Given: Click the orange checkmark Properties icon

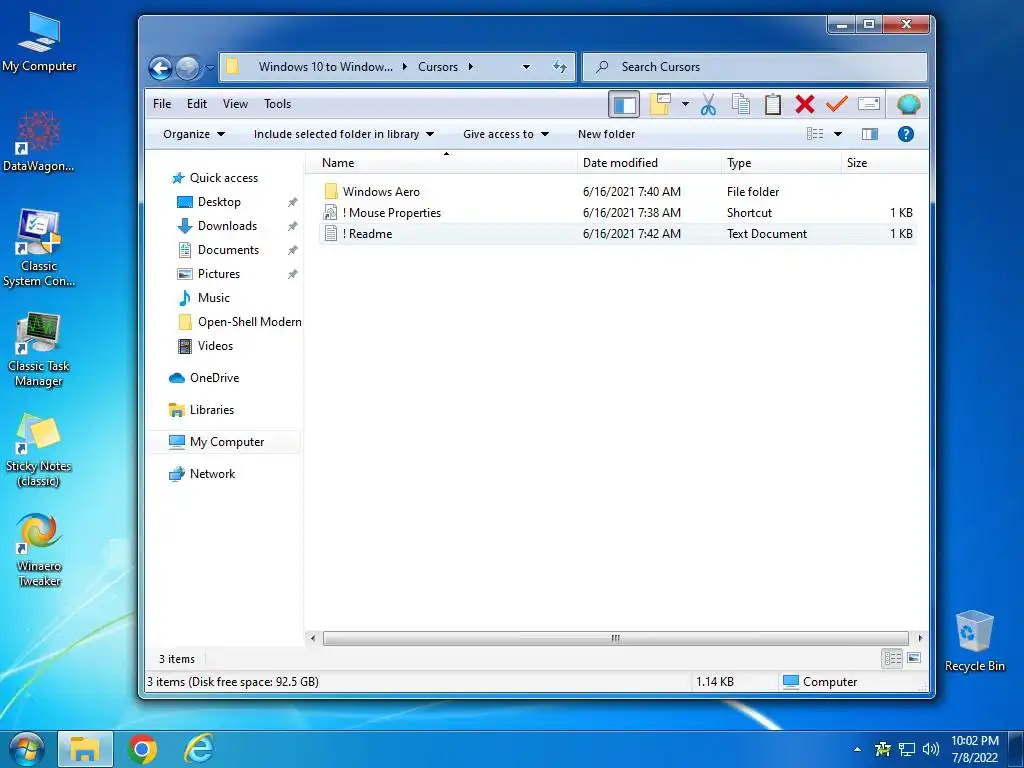Looking at the screenshot, I should pyautogui.click(x=837, y=103).
